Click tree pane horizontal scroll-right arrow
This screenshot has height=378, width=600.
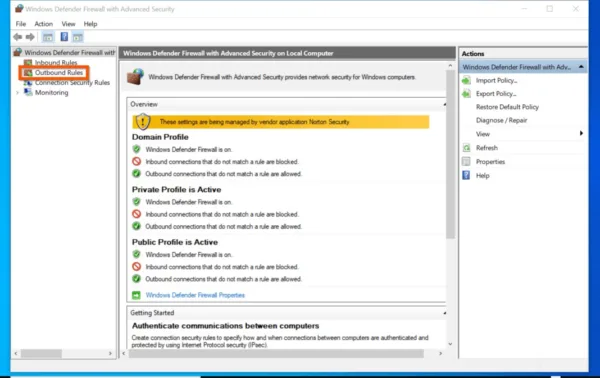point(110,354)
